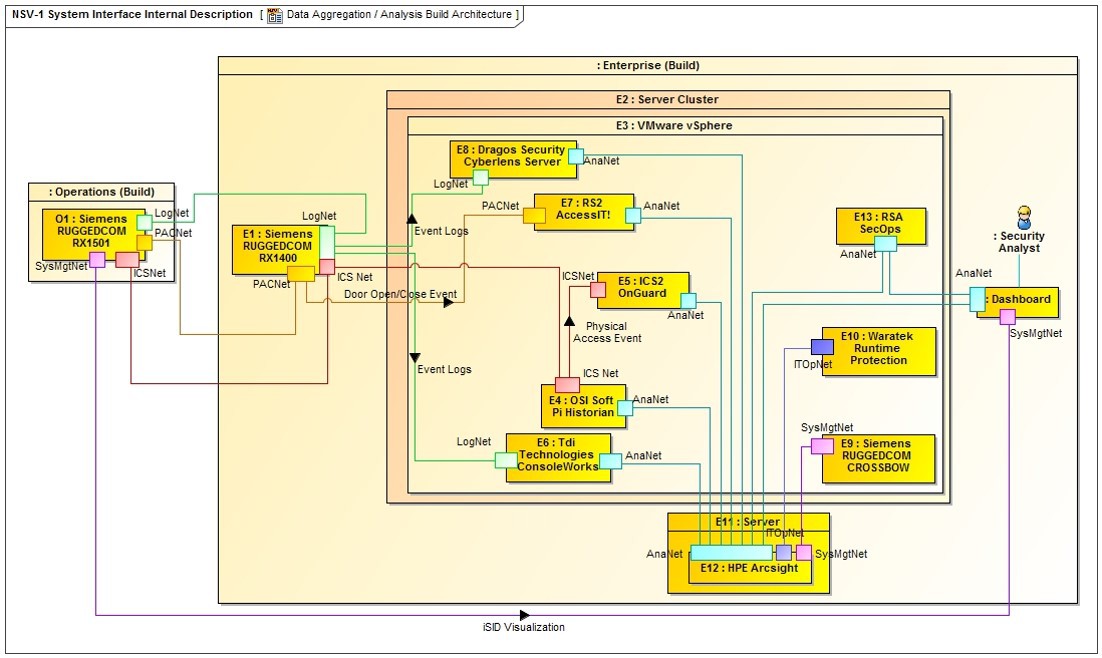
Task: Select the red ICSNet port on E5 OnGuard
Action: coord(598,290)
